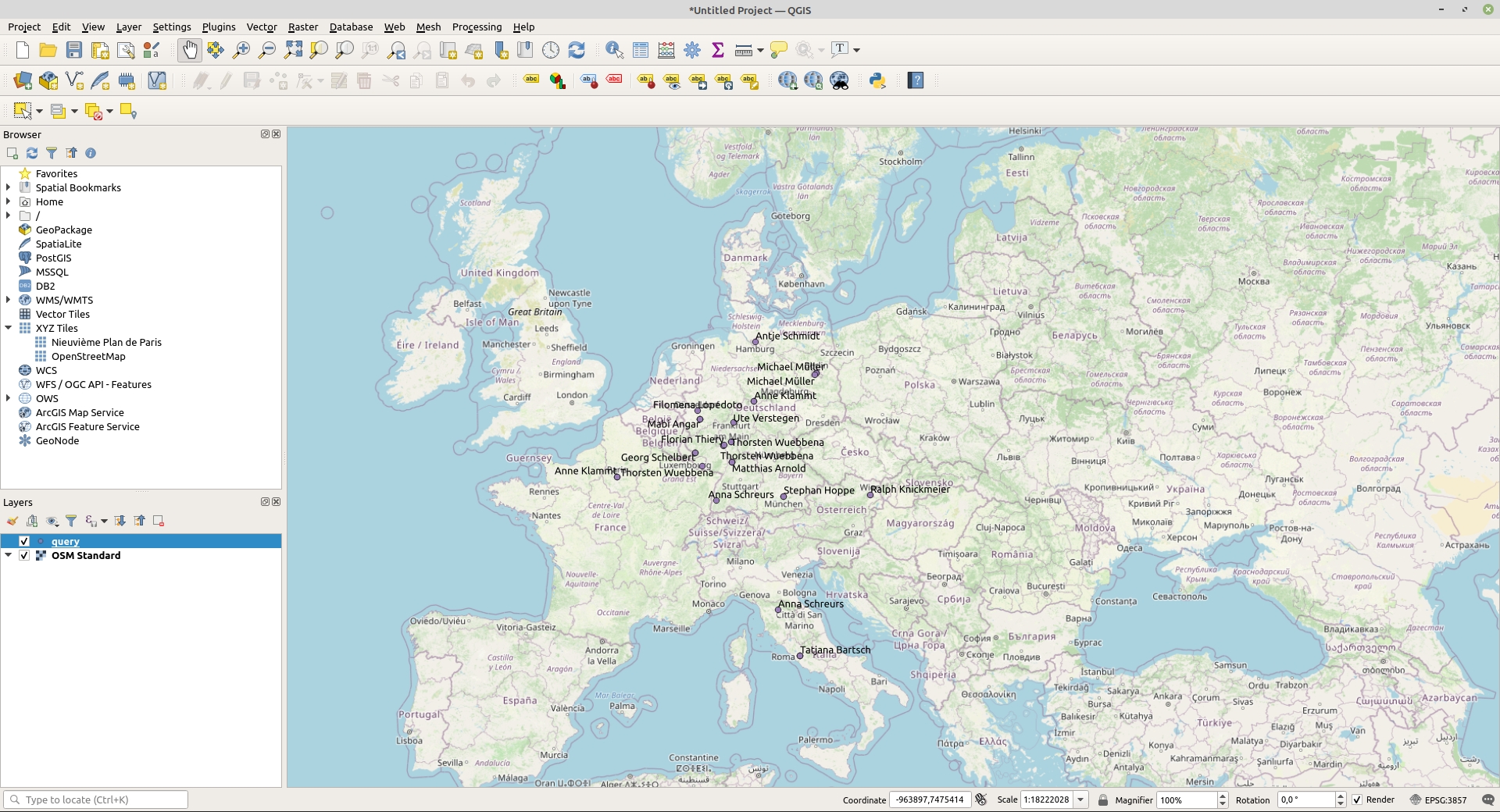Expand the Home tree item
1500x812 pixels.
(x=9, y=201)
